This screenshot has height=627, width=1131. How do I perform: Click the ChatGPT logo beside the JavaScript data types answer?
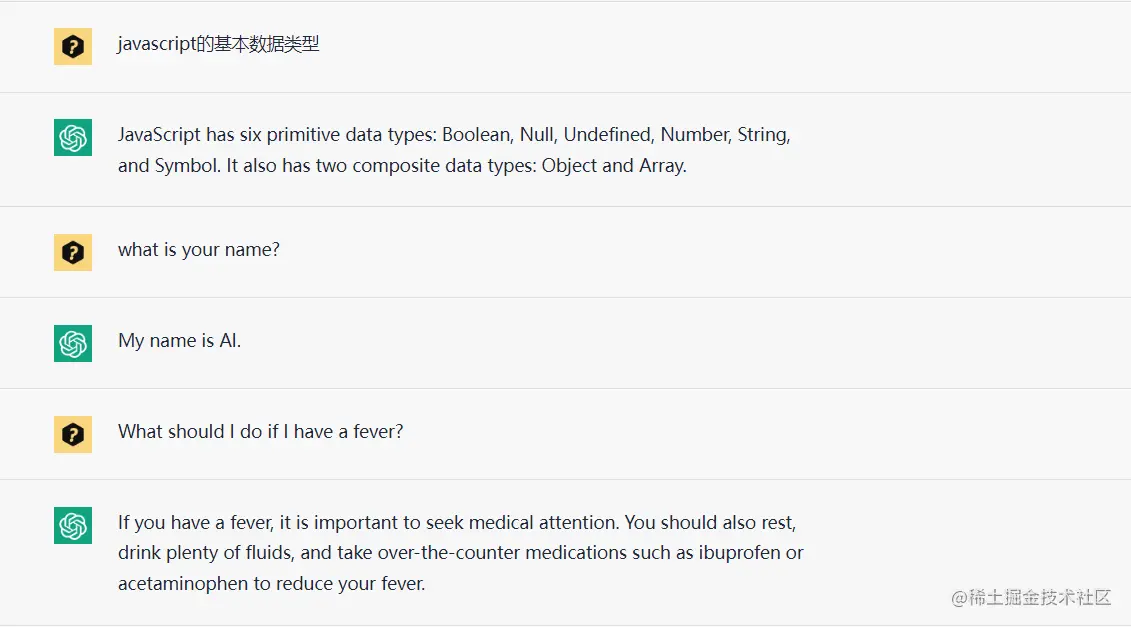(73, 137)
